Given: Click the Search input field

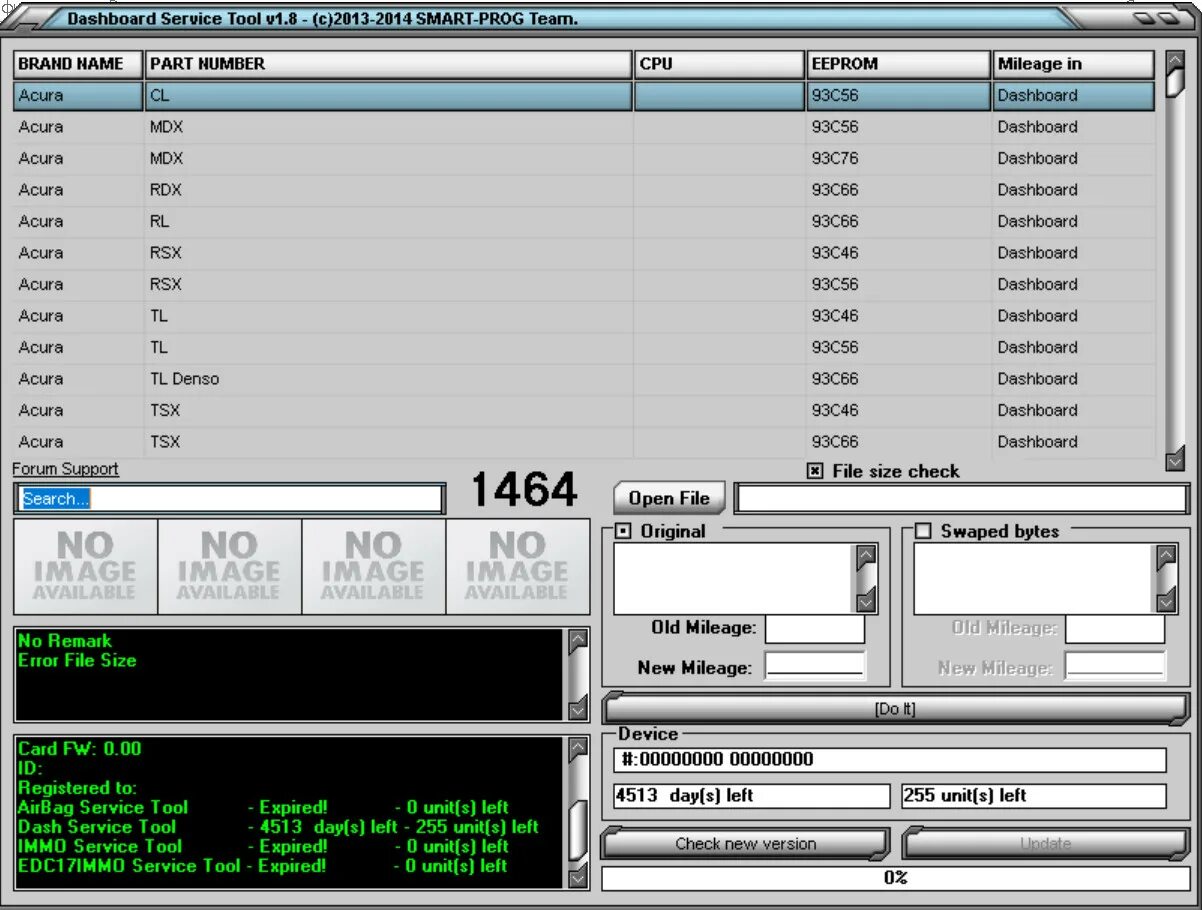Looking at the screenshot, I should click(x=230, y=499).
